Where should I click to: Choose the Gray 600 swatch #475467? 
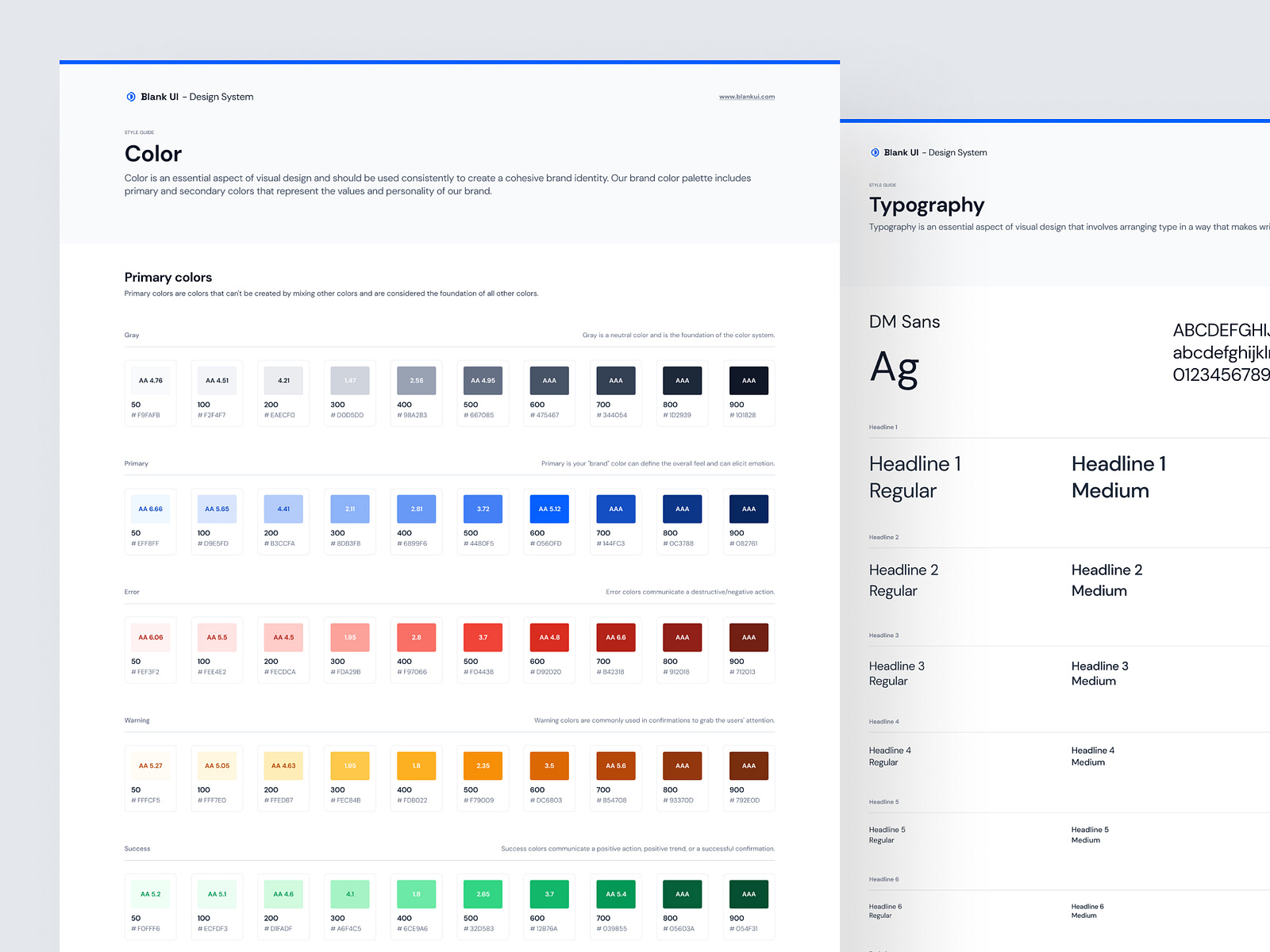tap(549, 381)
